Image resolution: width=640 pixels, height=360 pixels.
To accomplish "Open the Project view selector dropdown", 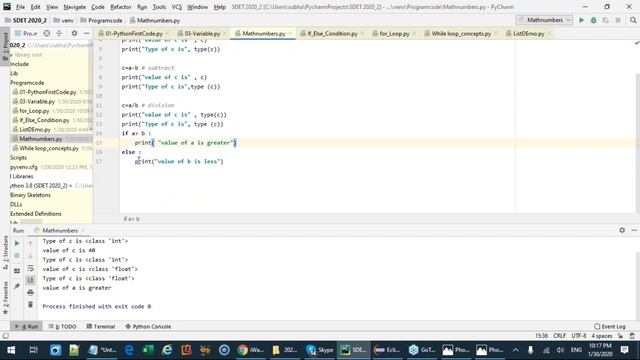I will [26, 33].
